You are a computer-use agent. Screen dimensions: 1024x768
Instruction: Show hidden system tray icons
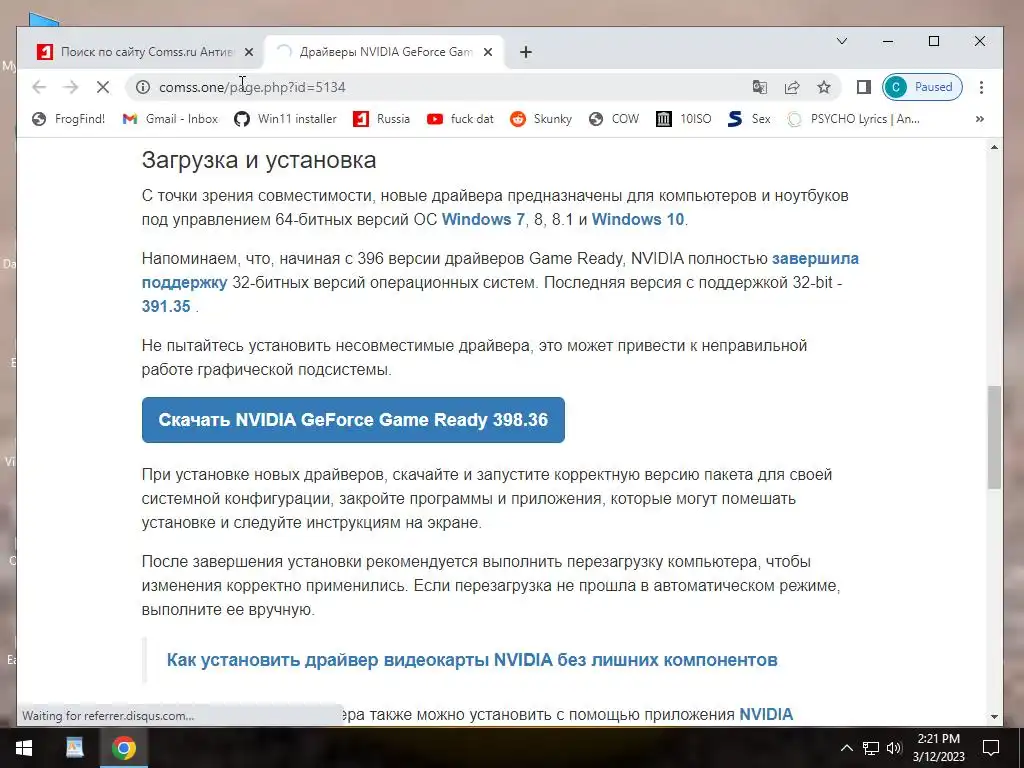pyautogui.click(x=846, y=748)
